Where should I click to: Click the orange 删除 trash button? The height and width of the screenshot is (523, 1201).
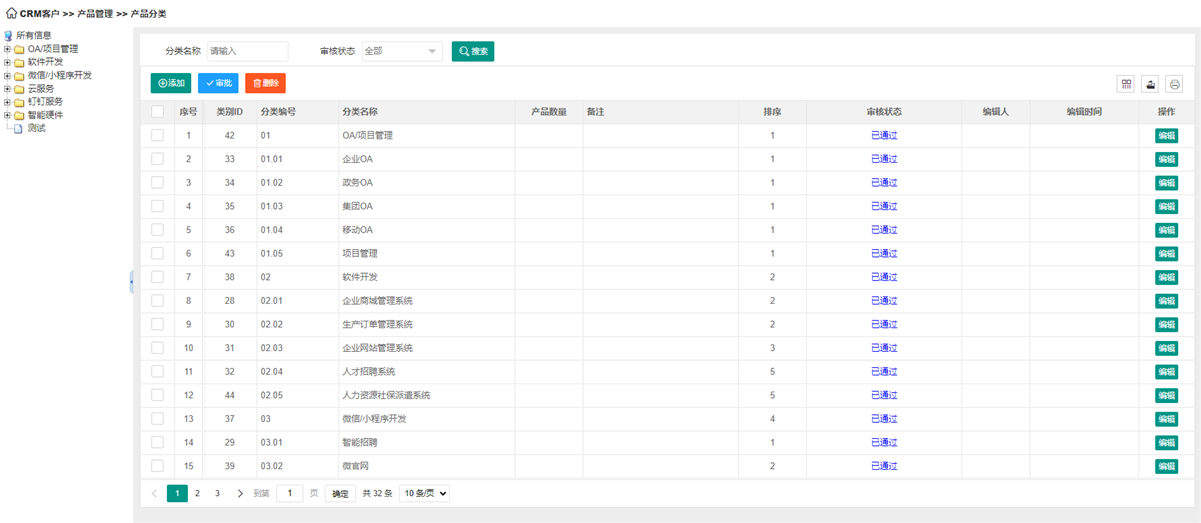pyautogui.click(x=265, y=83)
